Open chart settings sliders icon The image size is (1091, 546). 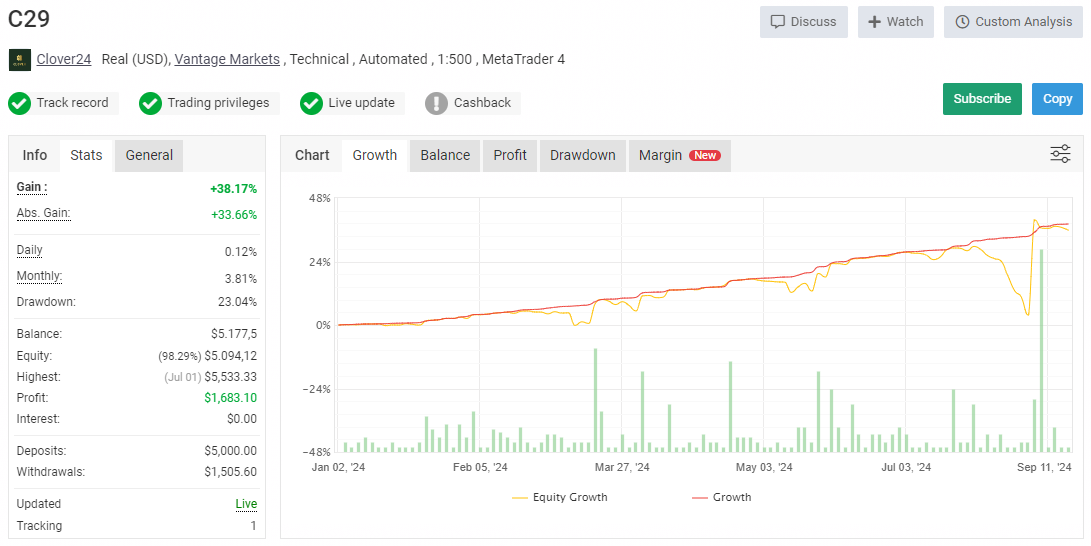pos(1060,154)
